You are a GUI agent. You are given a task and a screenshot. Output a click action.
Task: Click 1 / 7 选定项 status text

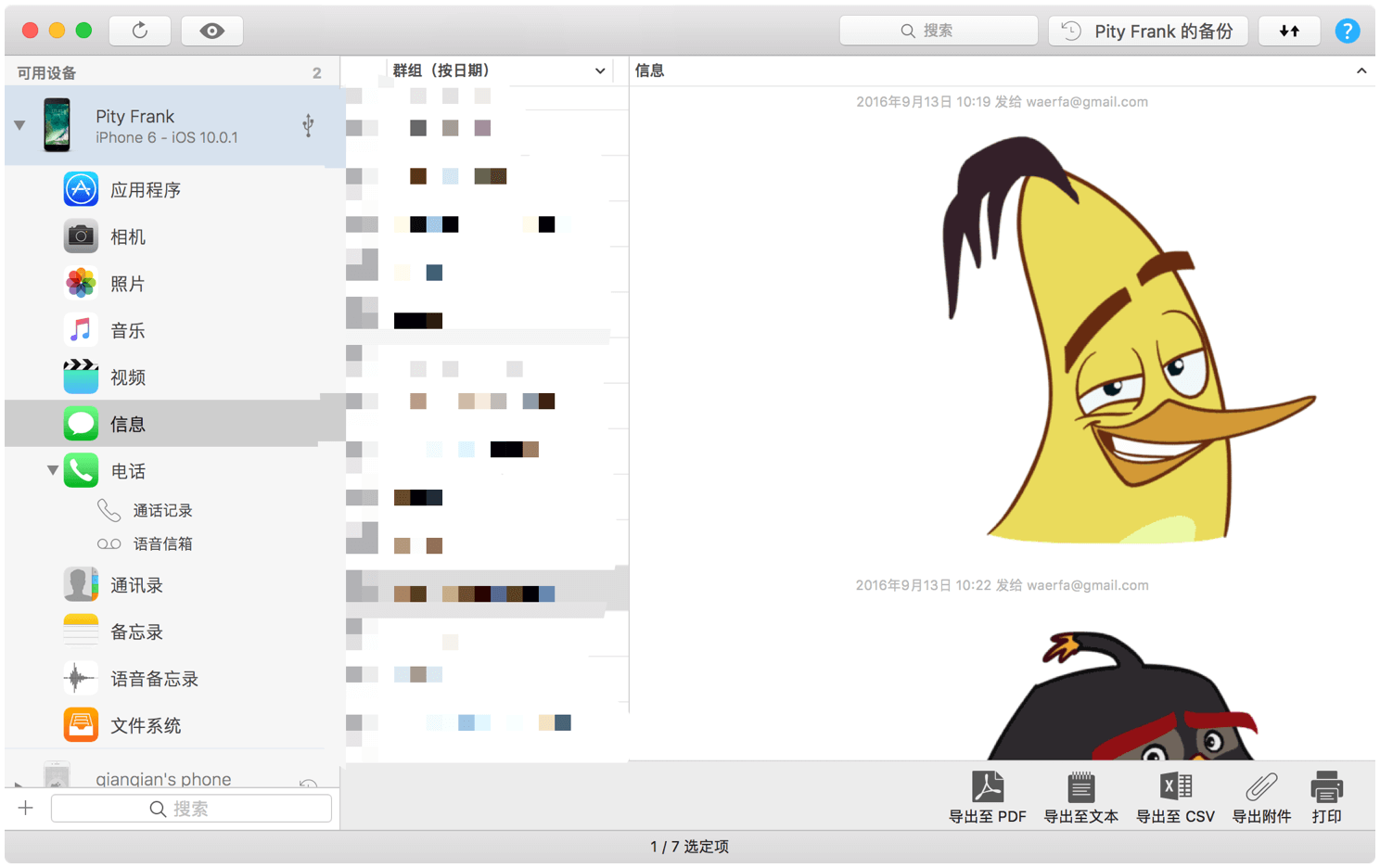(x=689, y=847)
